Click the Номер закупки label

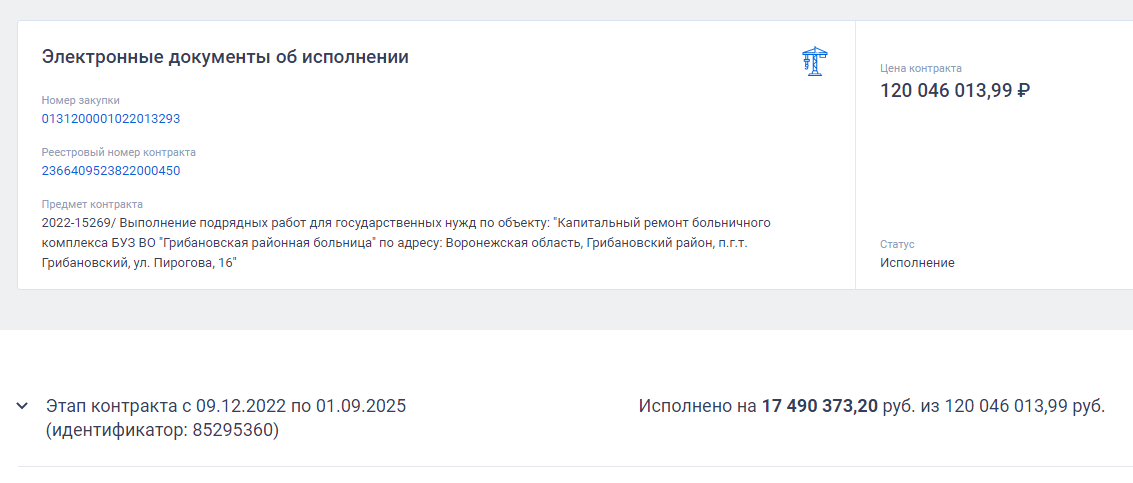coord(81,100)
